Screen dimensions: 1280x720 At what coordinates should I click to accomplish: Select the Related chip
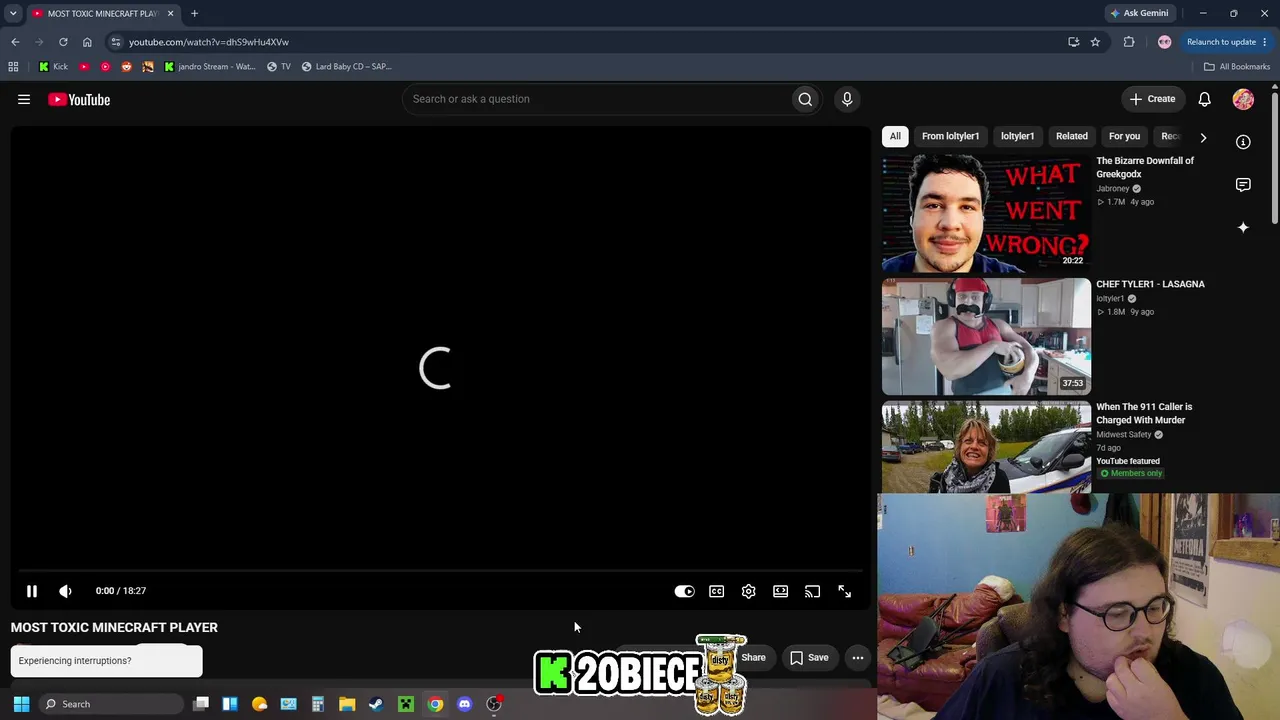point(1072,136)
